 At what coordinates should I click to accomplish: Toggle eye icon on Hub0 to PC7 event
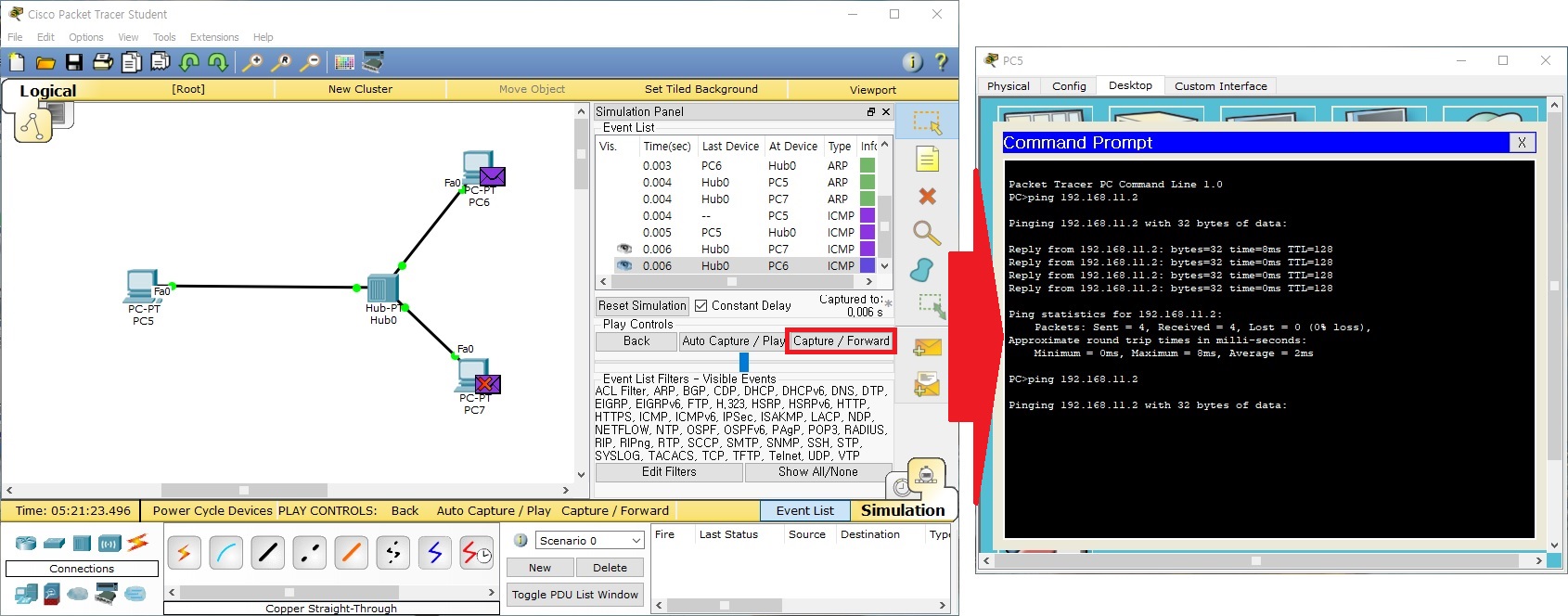(624, 249)
